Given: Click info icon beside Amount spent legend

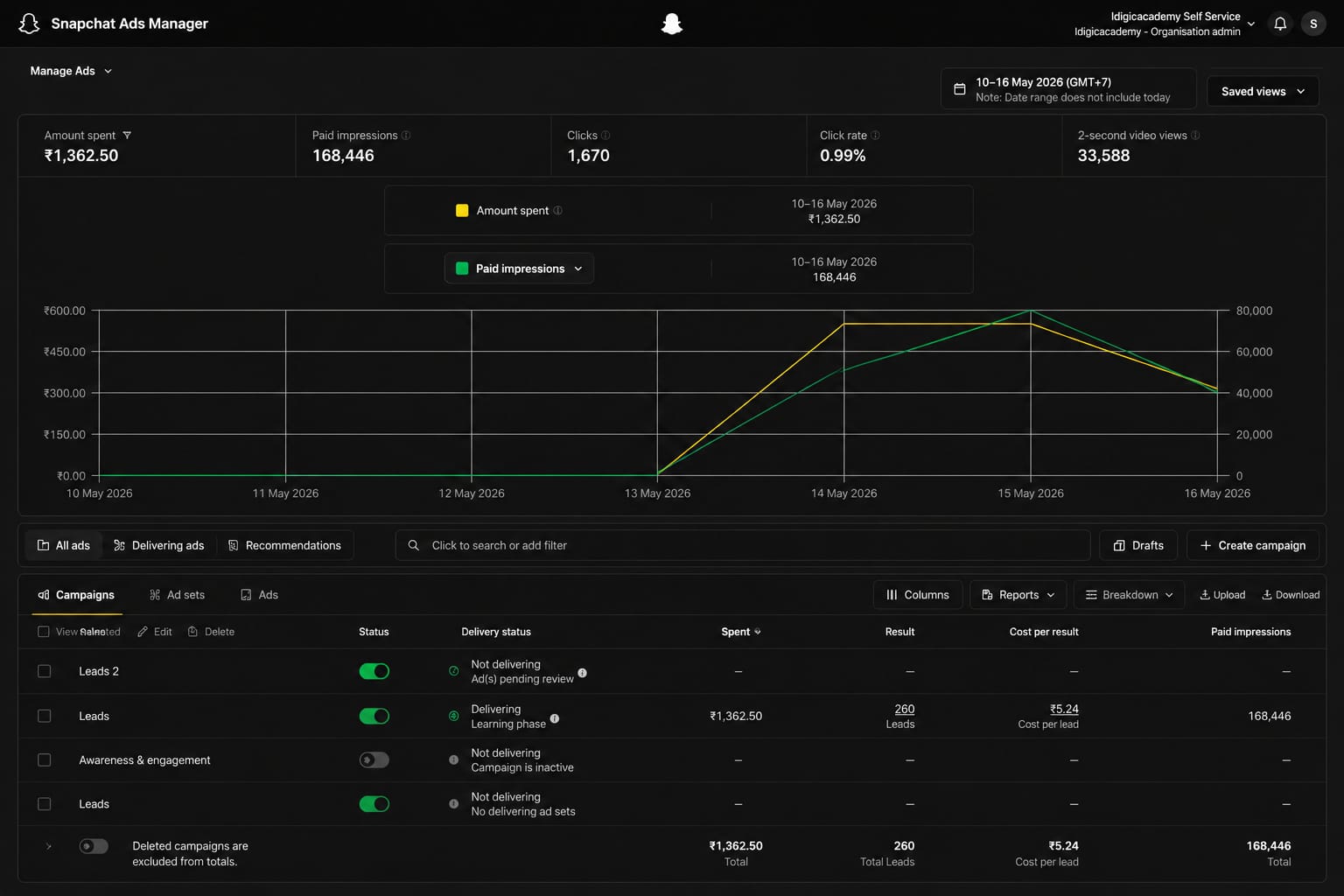Looking at the screenshot, I should click(x=557, y=211).
